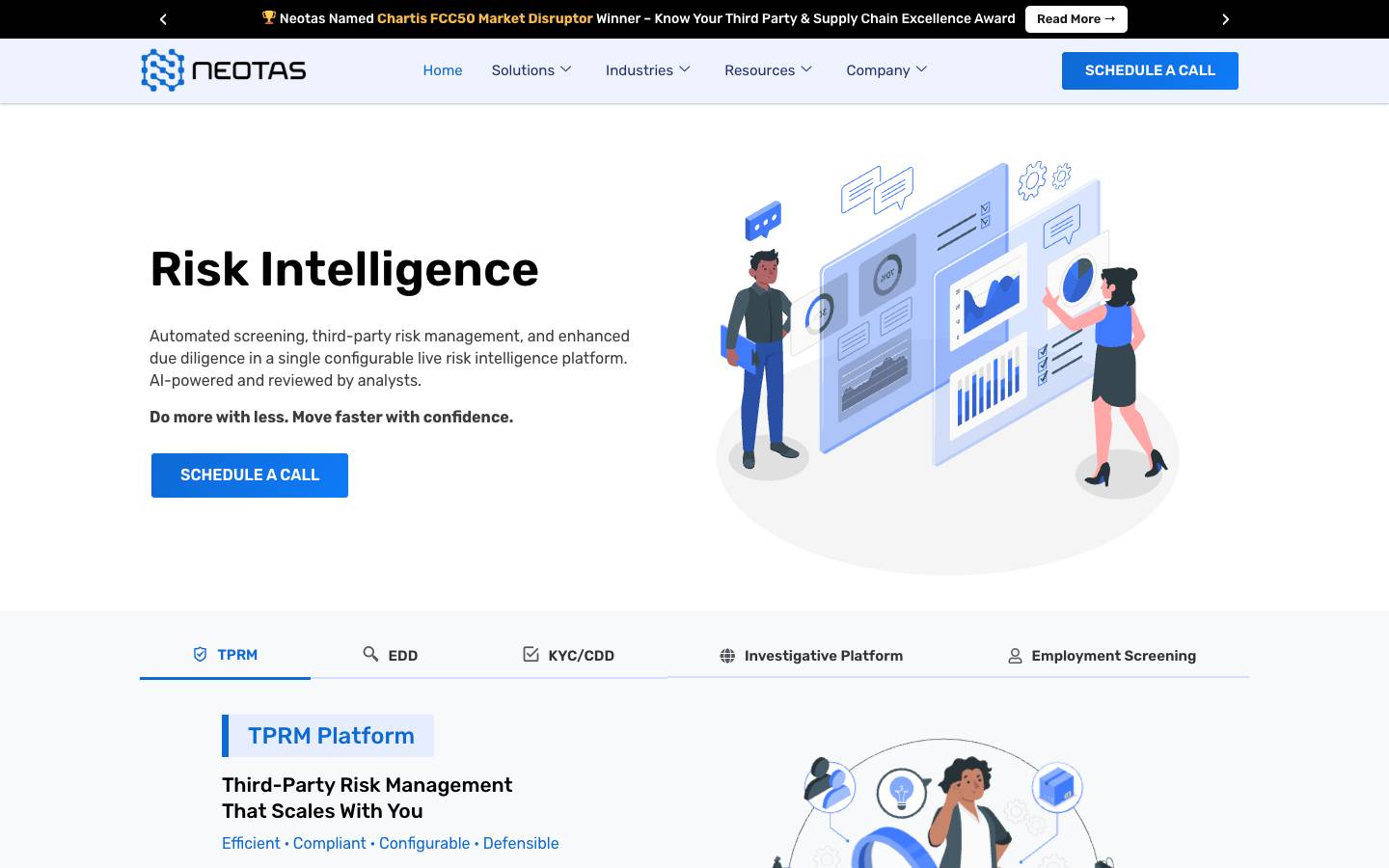The image size is (1389, 868).
Task: Click the Neotas logo
Action: click(x=224, y=70)
